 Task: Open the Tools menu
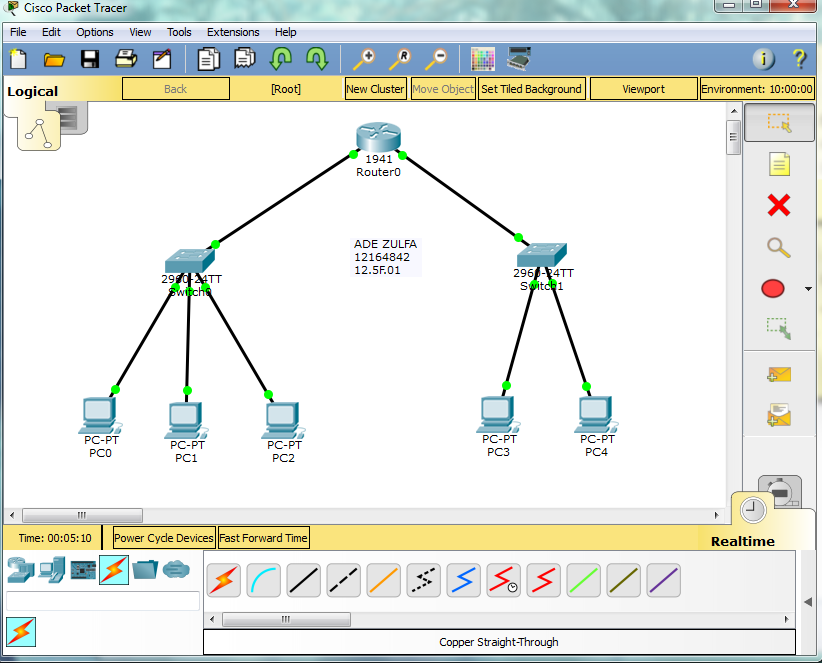tap(179, 32)
